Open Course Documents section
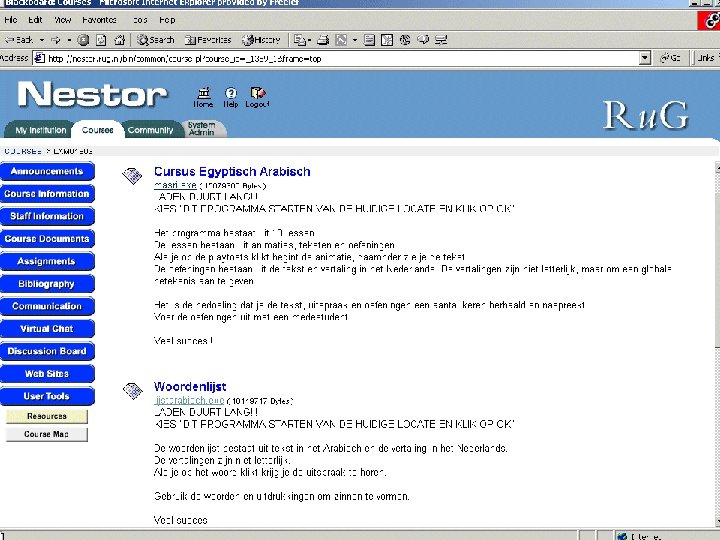The width and height of the screenshot is (720, 540). point(47,239)
